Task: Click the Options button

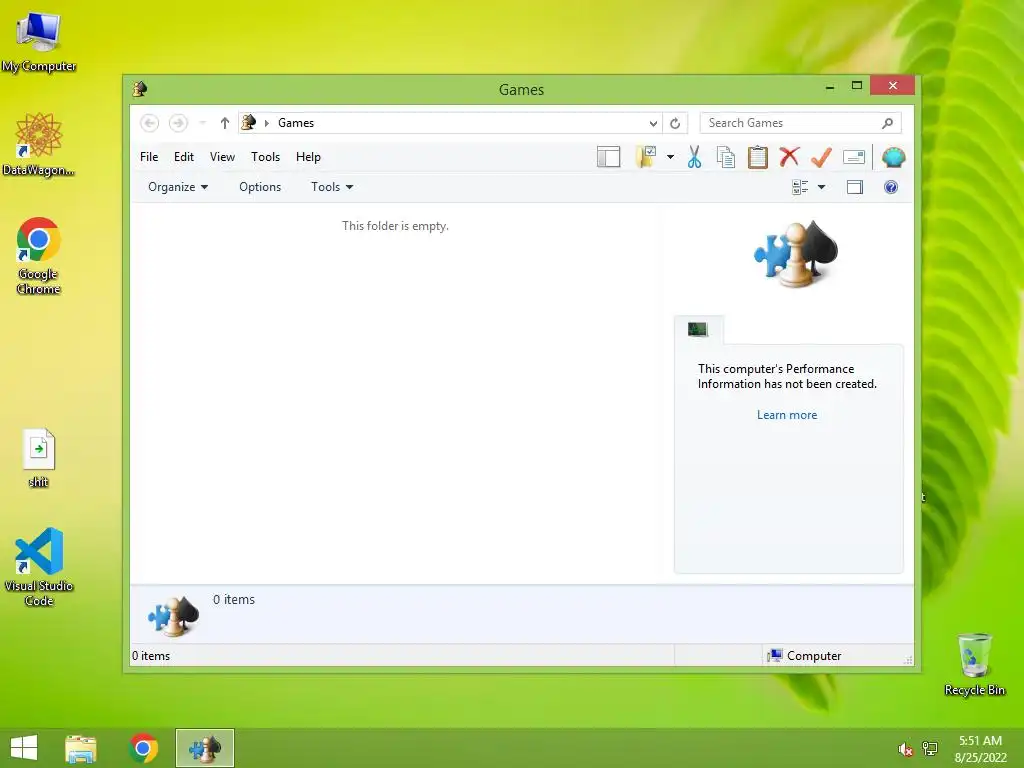Action: point(260,187)
